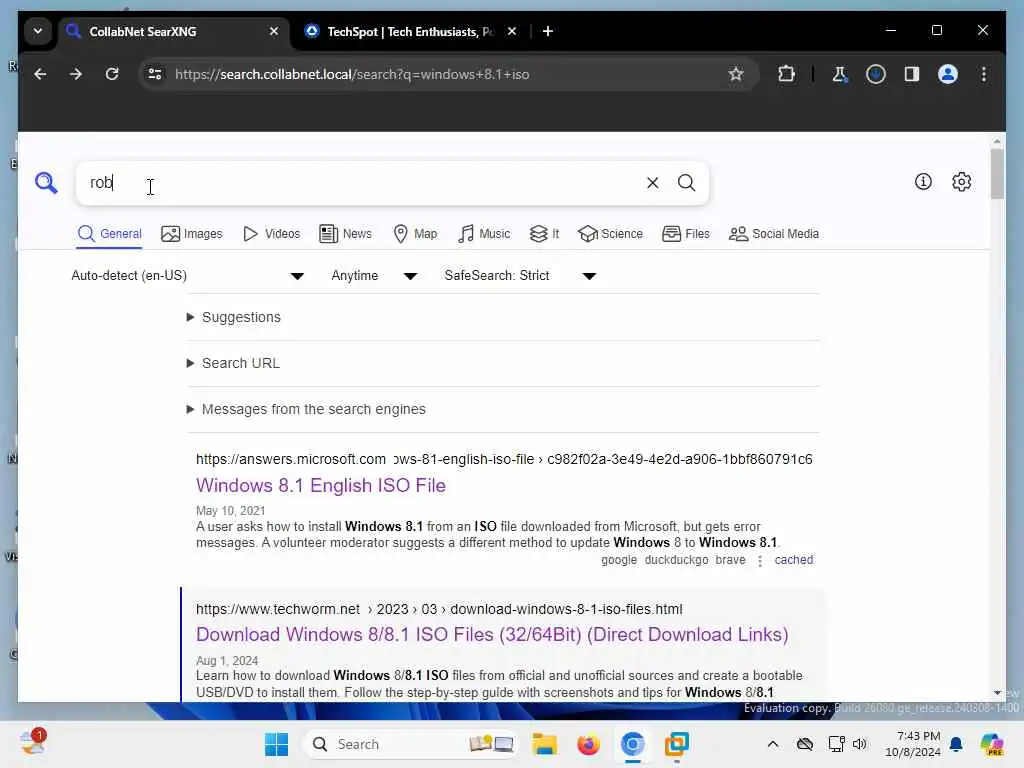Open the tab search dropdown arrow
This screenshot has width=1024, height=768.
click(x=38, y=31)
